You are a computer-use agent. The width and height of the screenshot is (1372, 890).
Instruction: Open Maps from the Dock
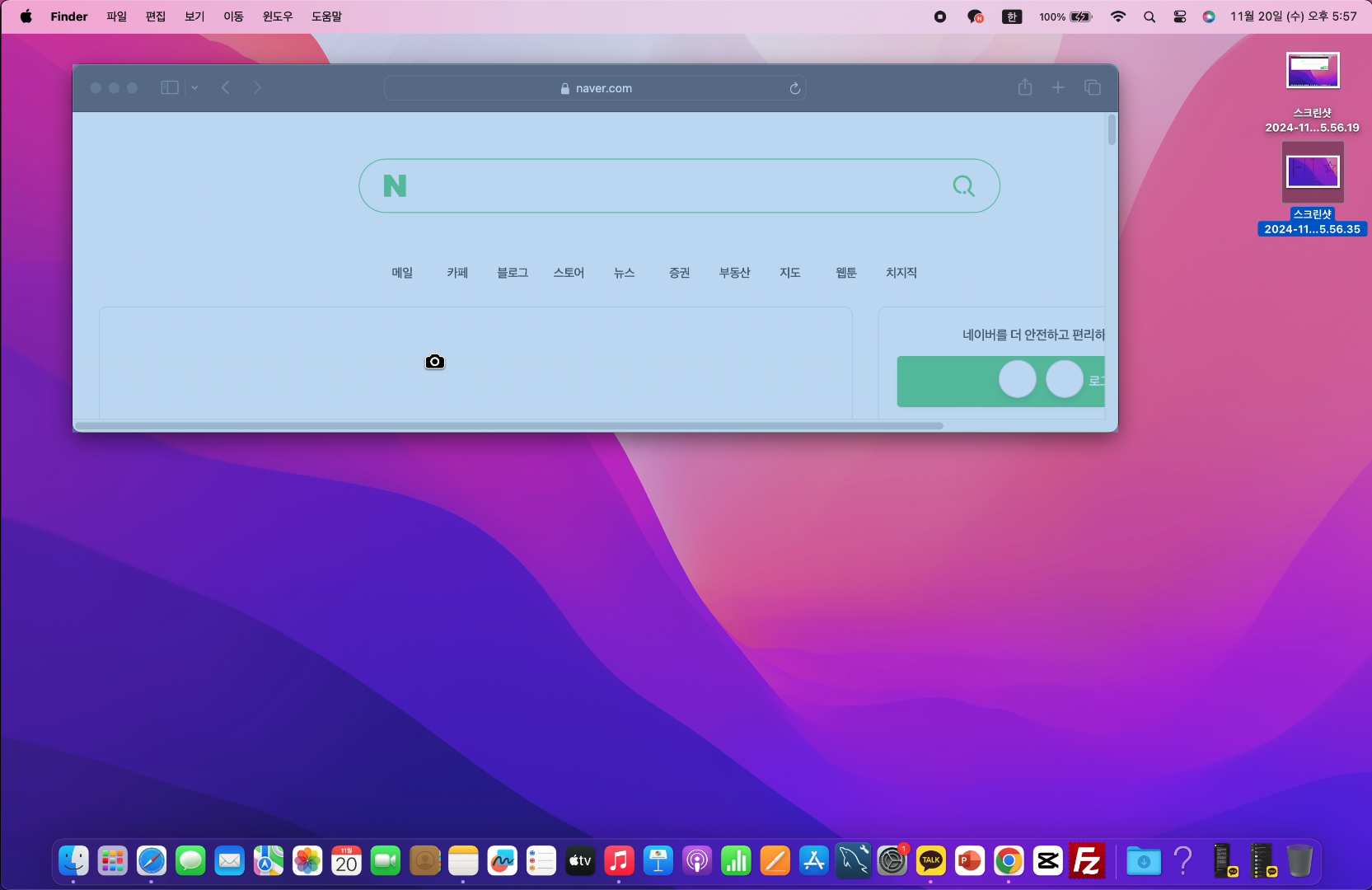pyautogui.click(x=269, y=861)
